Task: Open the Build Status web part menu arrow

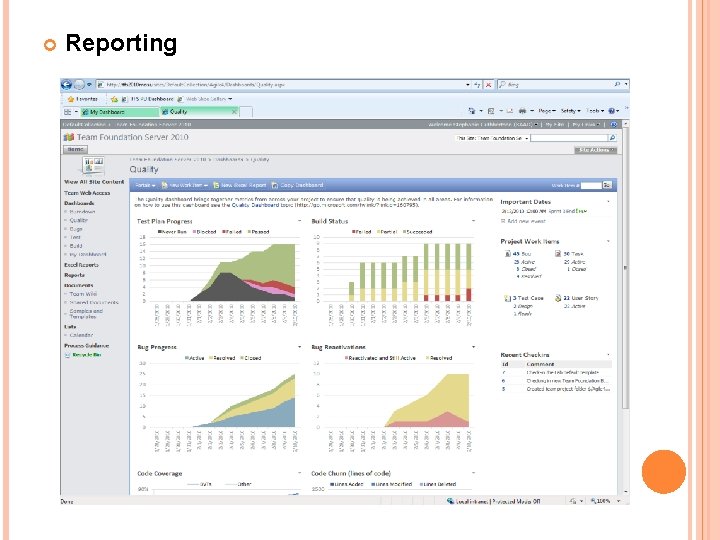Action: [x=473, y=221]
